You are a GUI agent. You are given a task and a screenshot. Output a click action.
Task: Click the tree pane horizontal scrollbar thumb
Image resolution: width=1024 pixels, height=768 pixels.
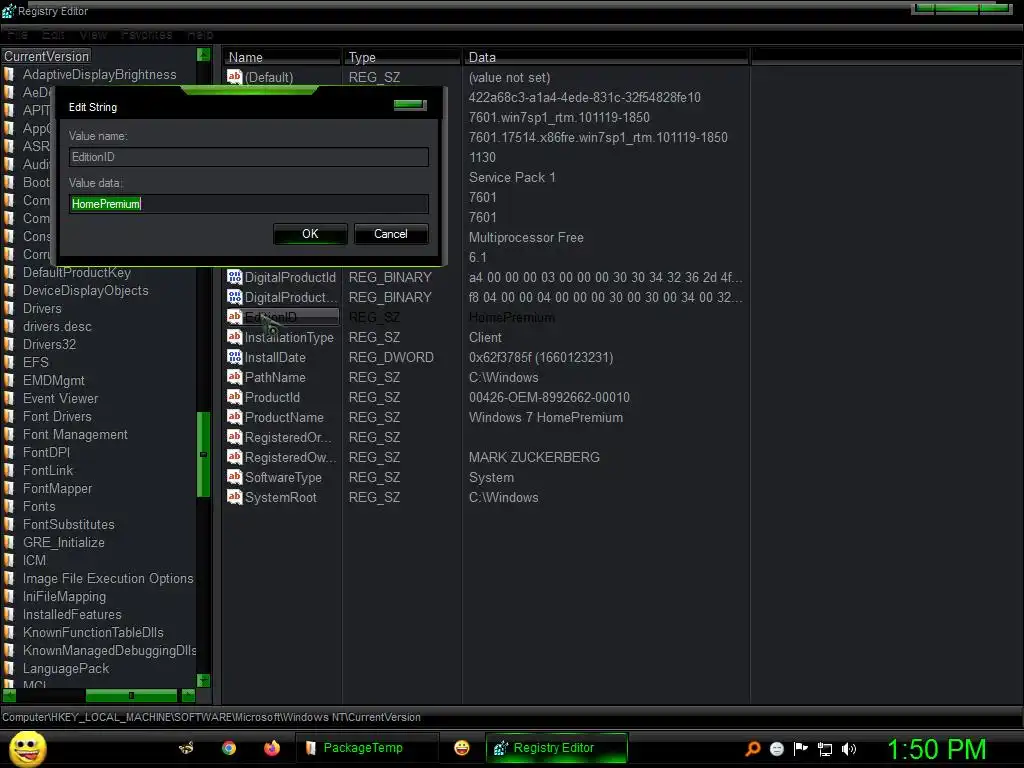pyautogui.click(x=131, y=695)
